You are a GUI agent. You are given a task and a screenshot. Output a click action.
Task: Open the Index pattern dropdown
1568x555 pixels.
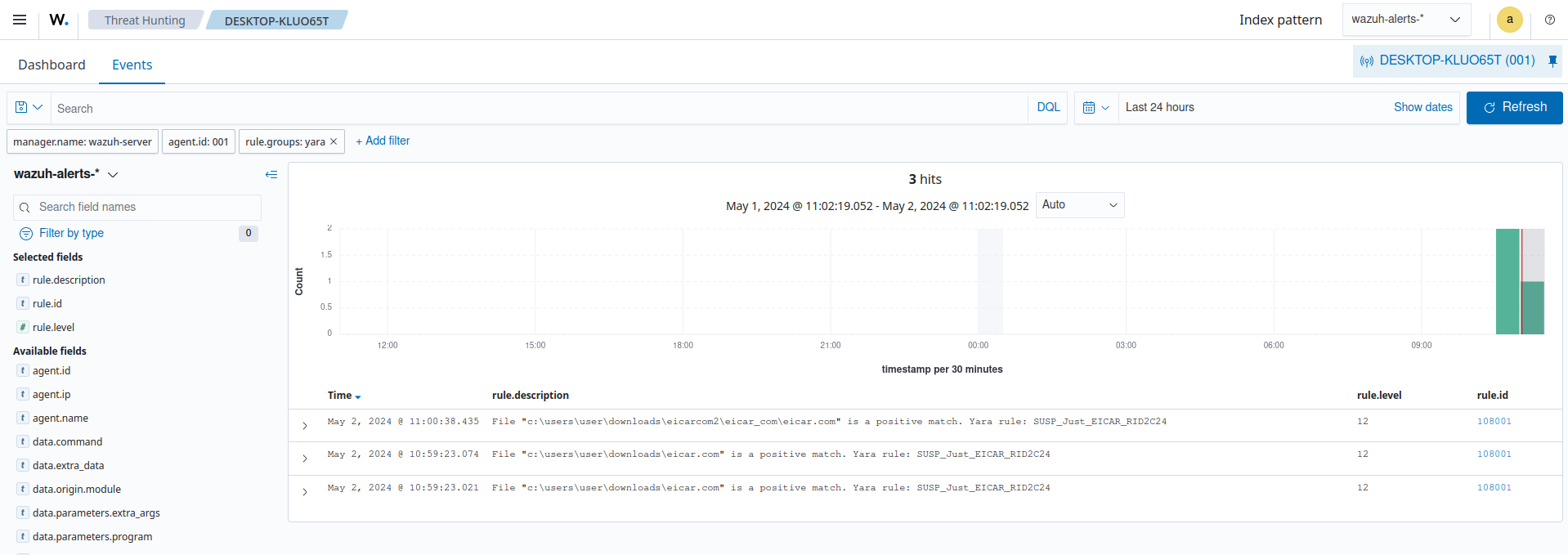pyautogui.click(x=1405, y=20)
